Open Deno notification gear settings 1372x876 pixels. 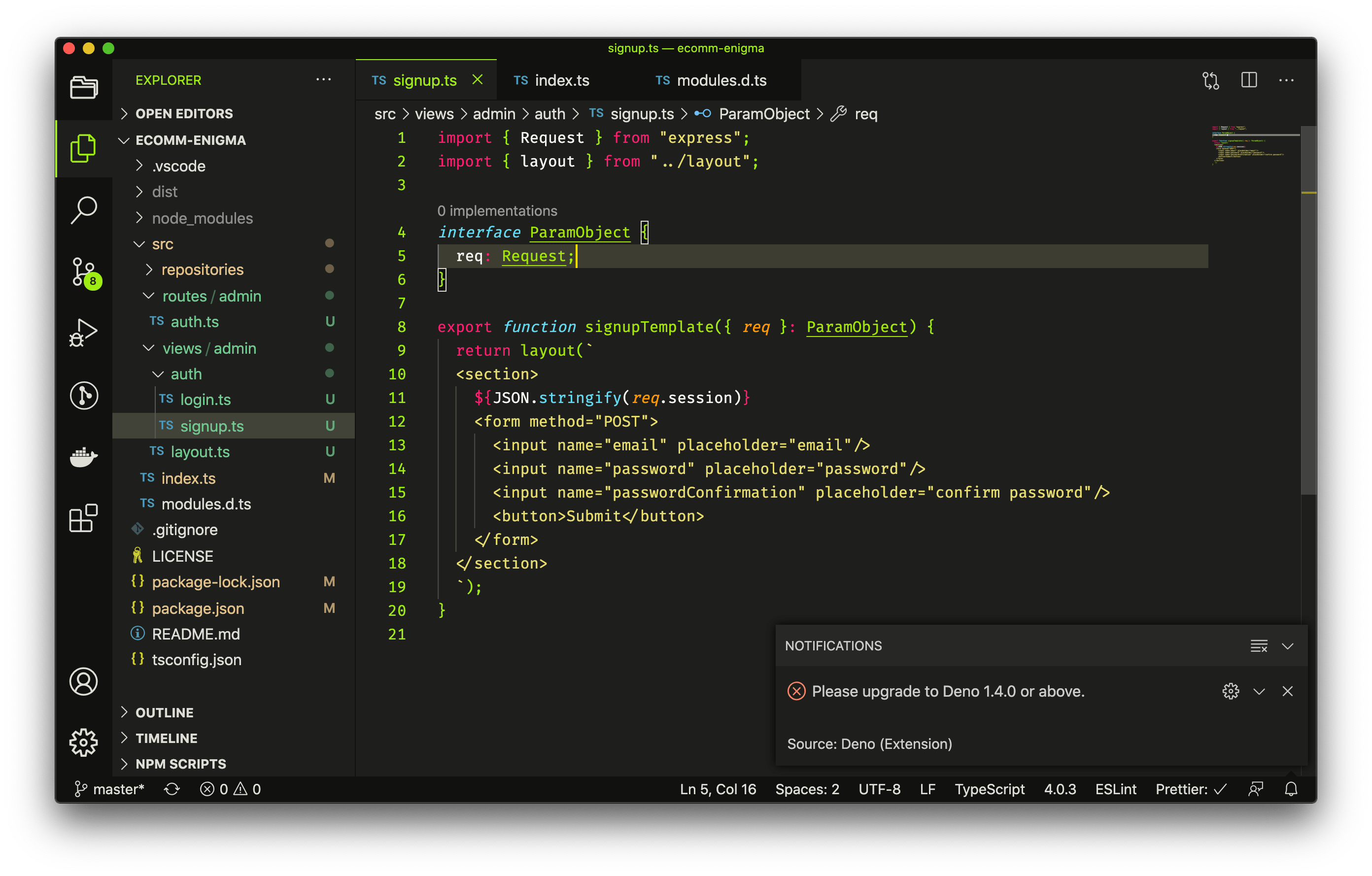point(1231,691)
